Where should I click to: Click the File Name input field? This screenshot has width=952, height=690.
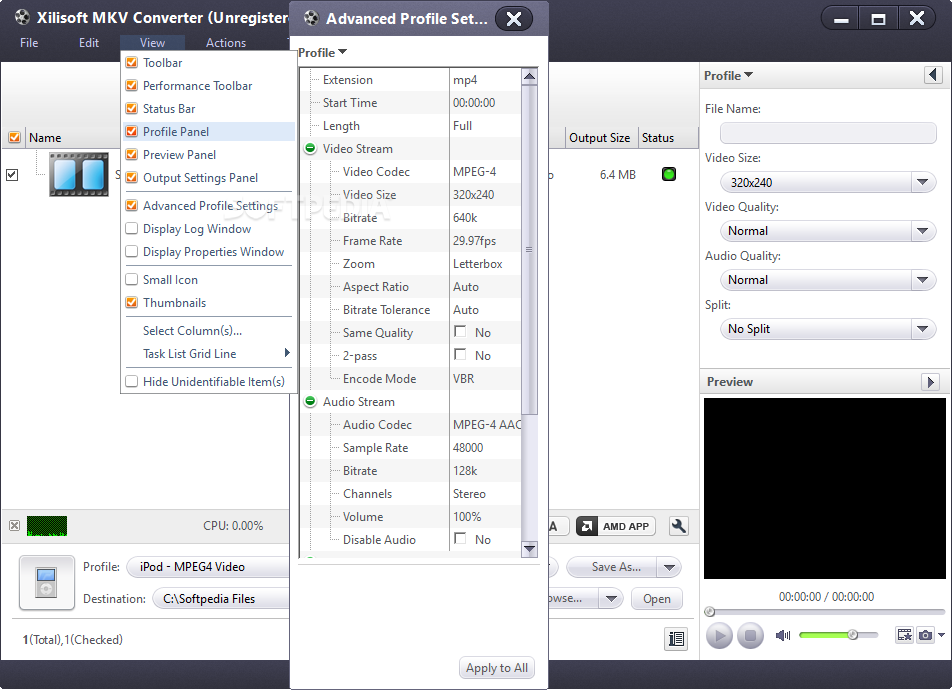(x=828, y=133)
